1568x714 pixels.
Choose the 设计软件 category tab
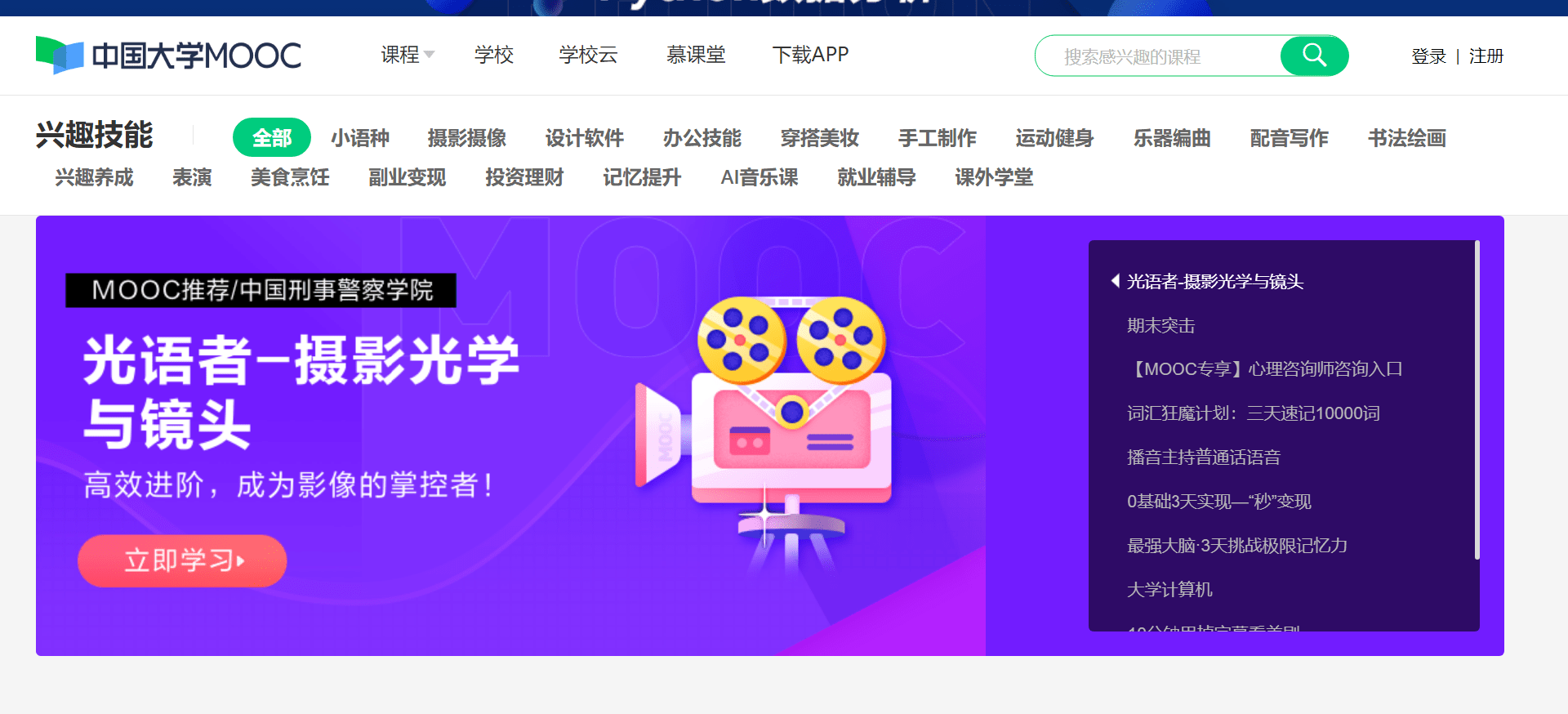584,138
